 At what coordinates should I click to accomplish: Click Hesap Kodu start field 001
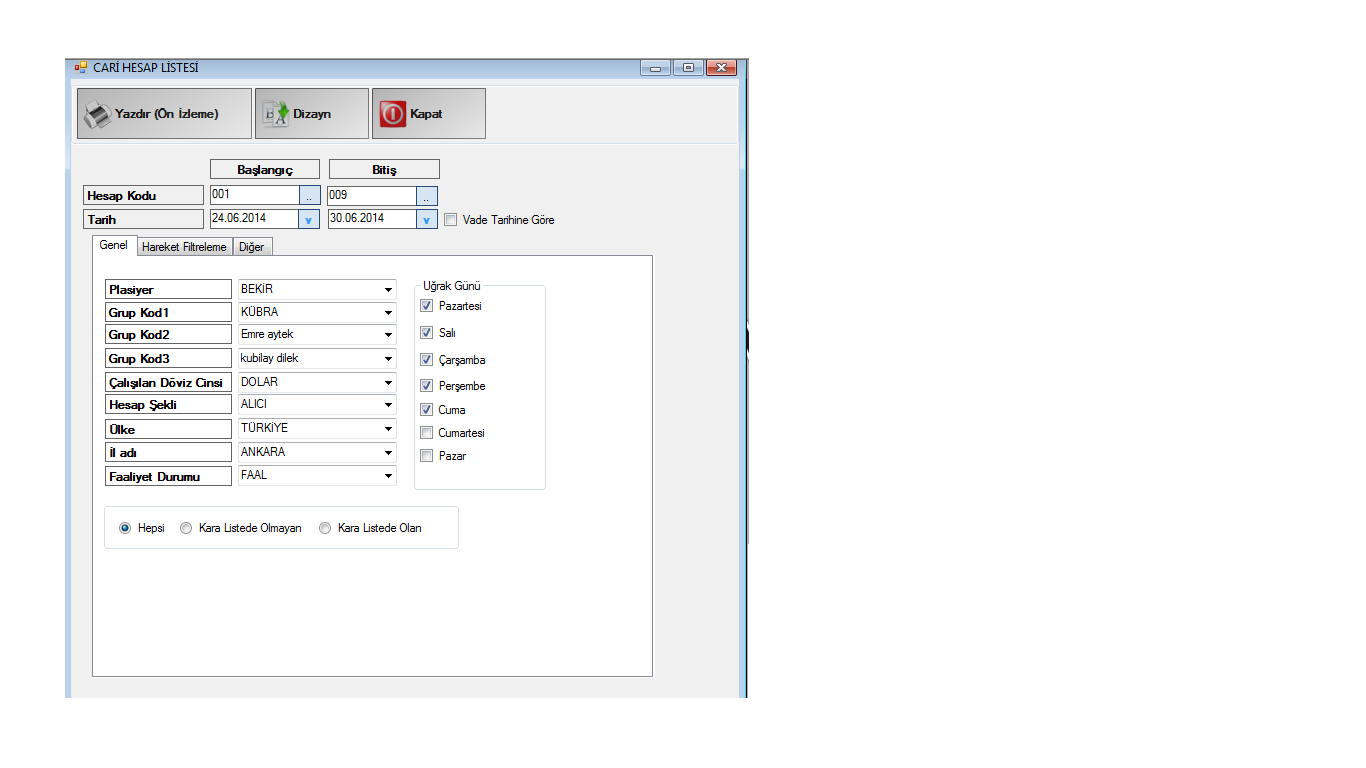click(254, 196)
